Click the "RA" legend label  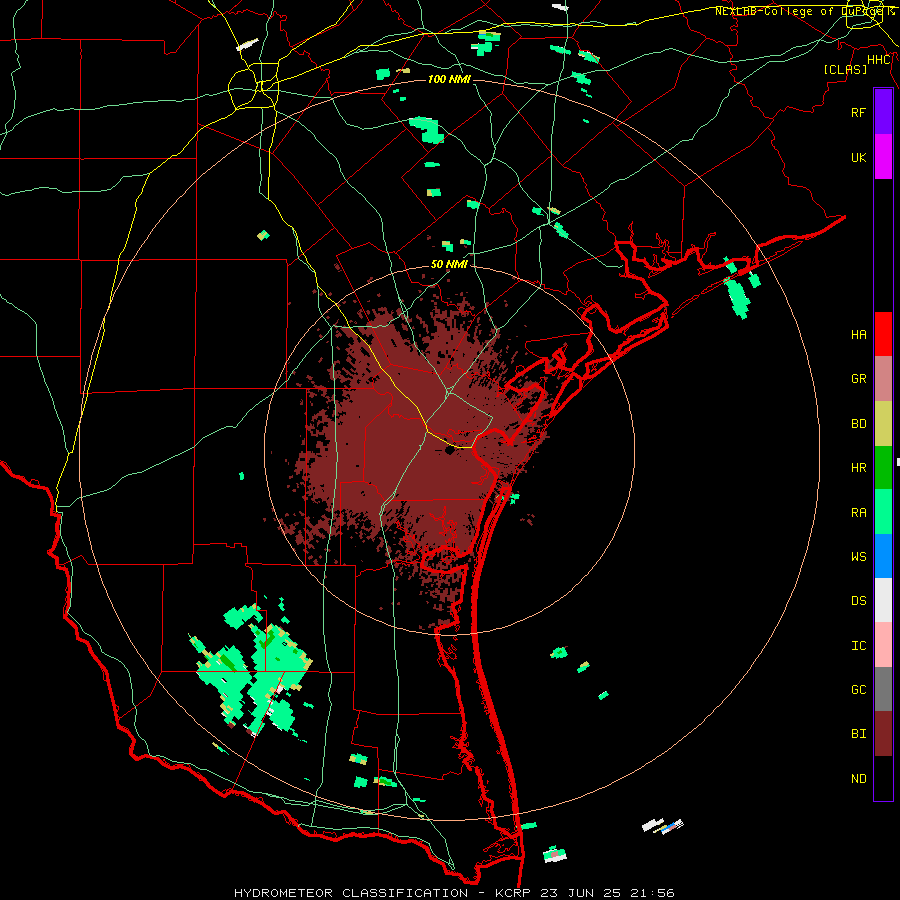[858, 513]
